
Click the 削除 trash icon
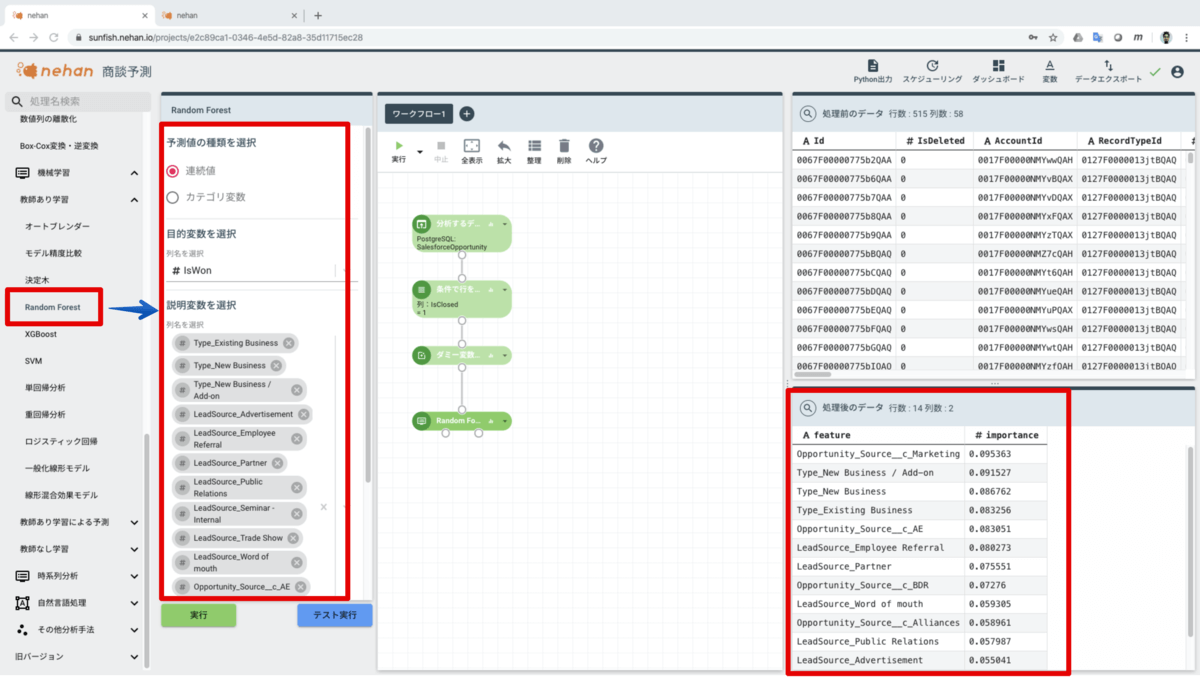pyautogui.click(x=564, y=145)
